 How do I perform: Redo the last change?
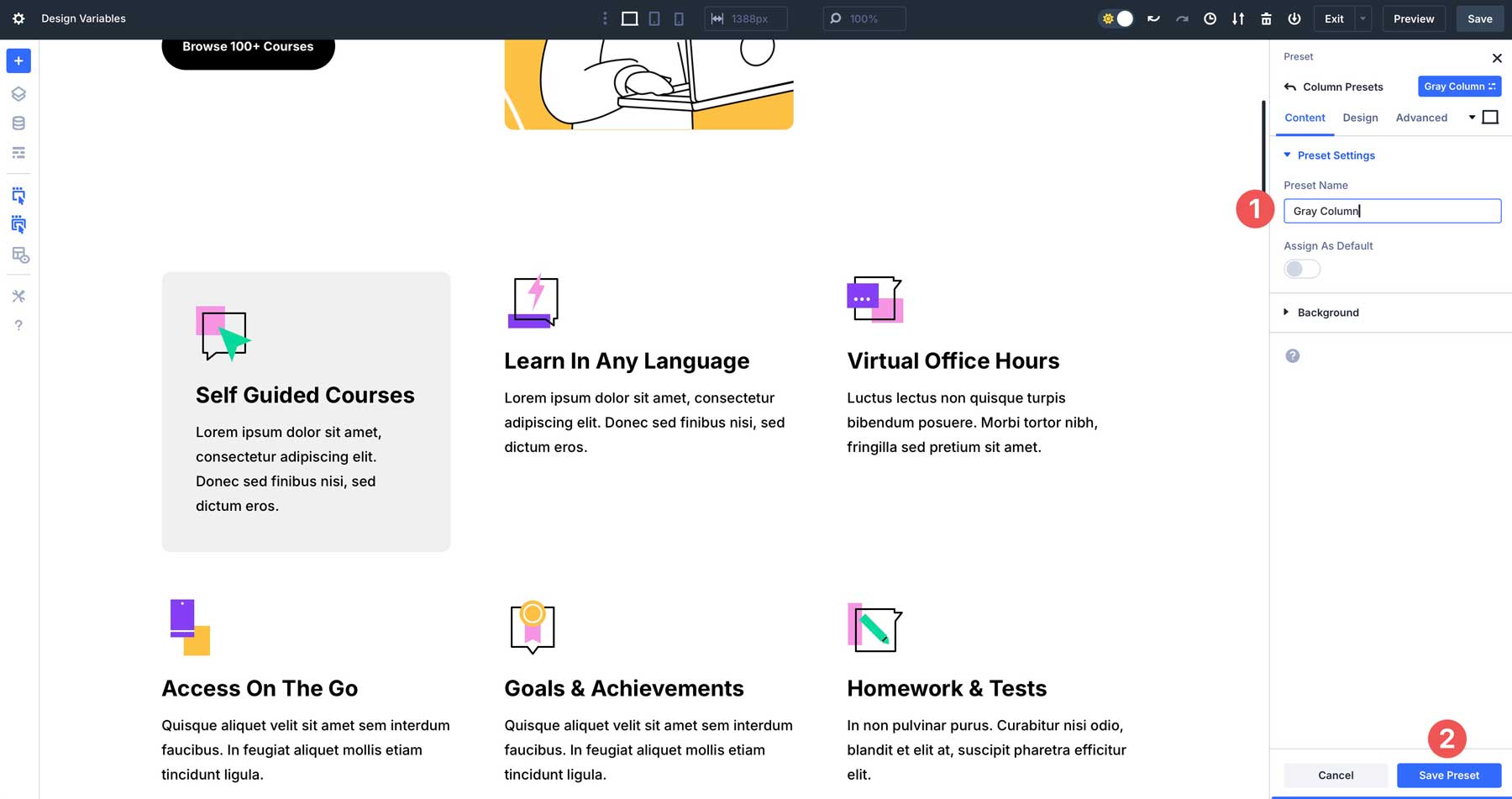pos(1181,18)
